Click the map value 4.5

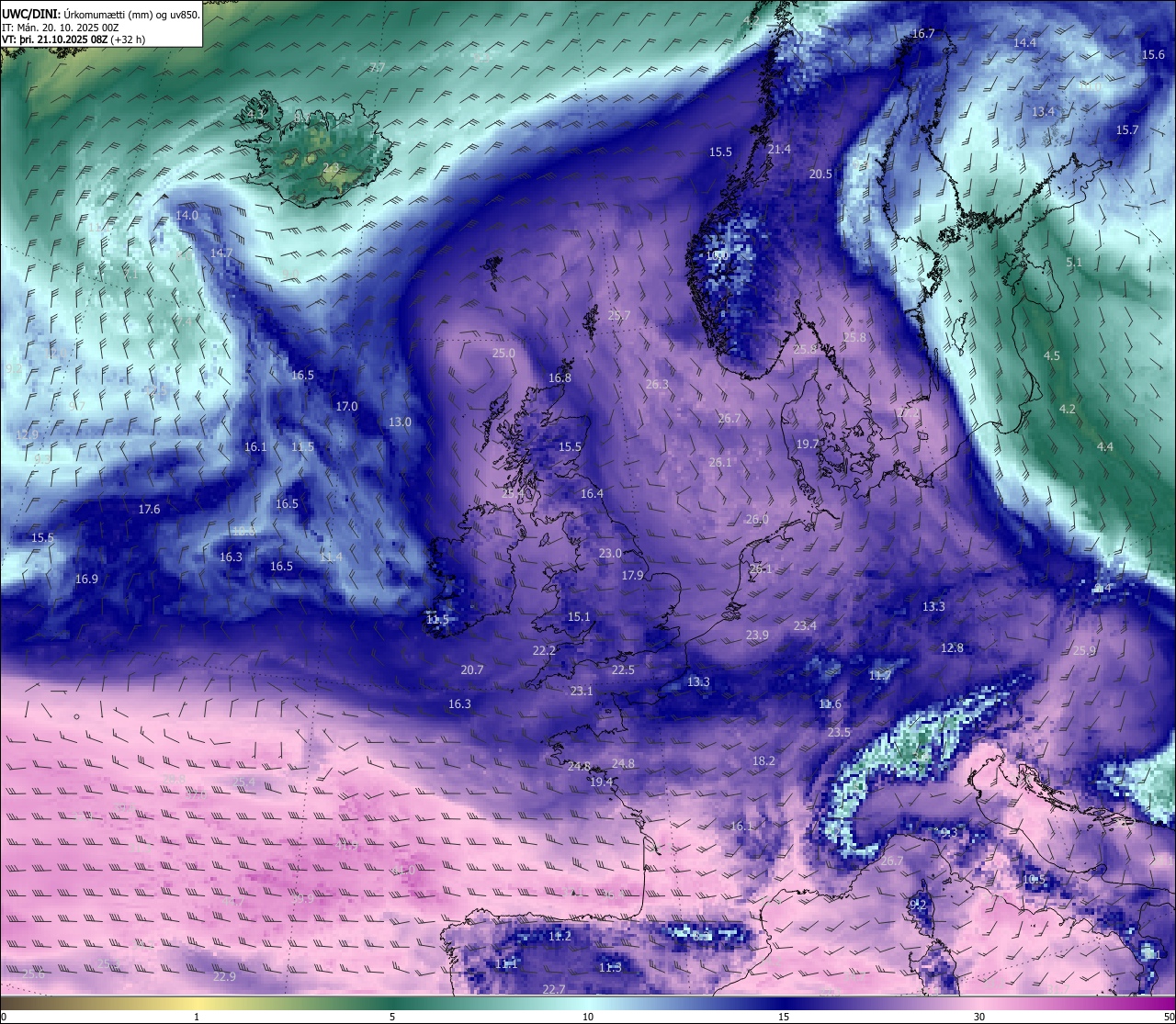(x=1052, y=356)
